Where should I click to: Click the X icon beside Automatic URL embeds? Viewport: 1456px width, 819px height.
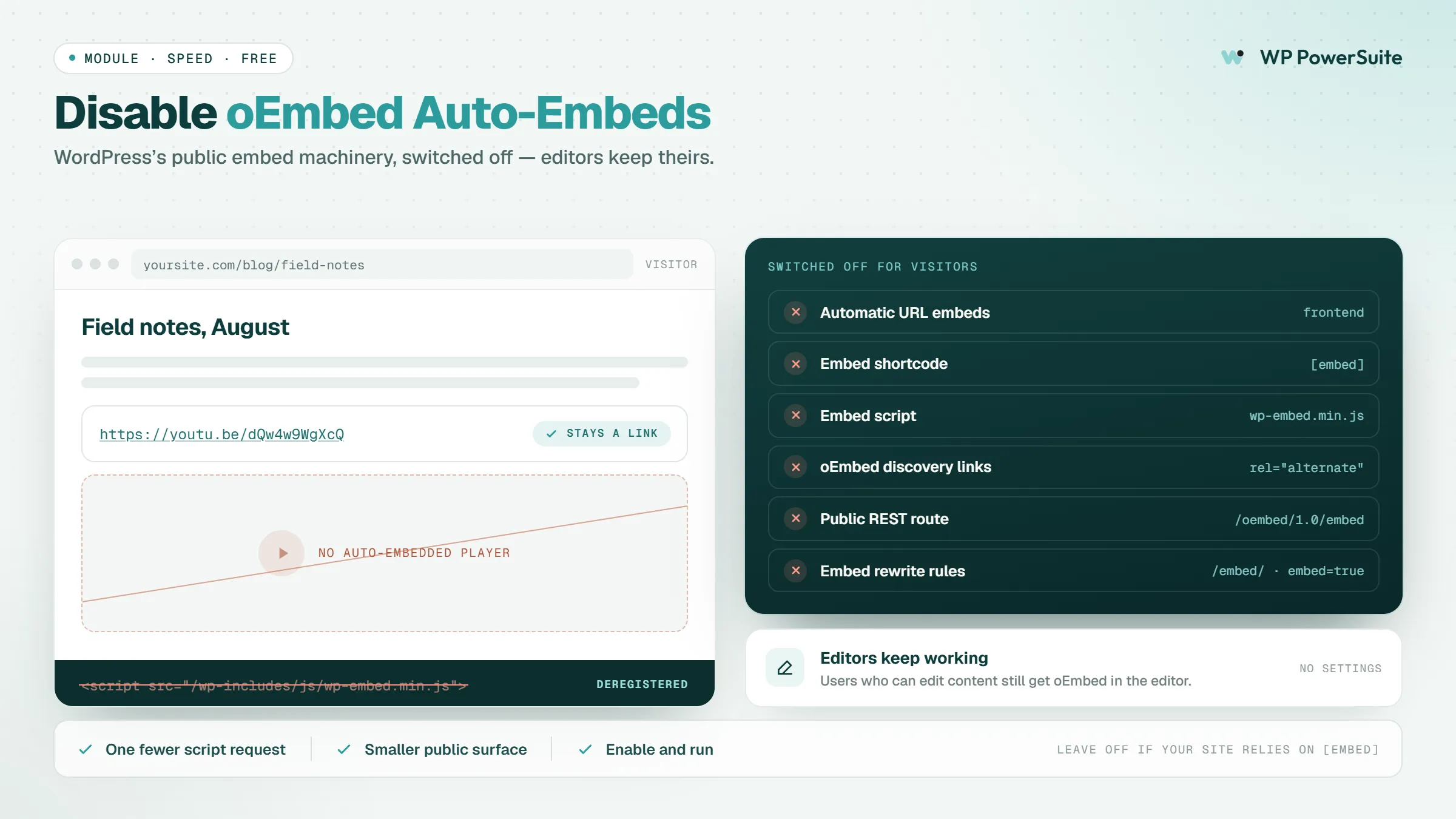point(795,312)
